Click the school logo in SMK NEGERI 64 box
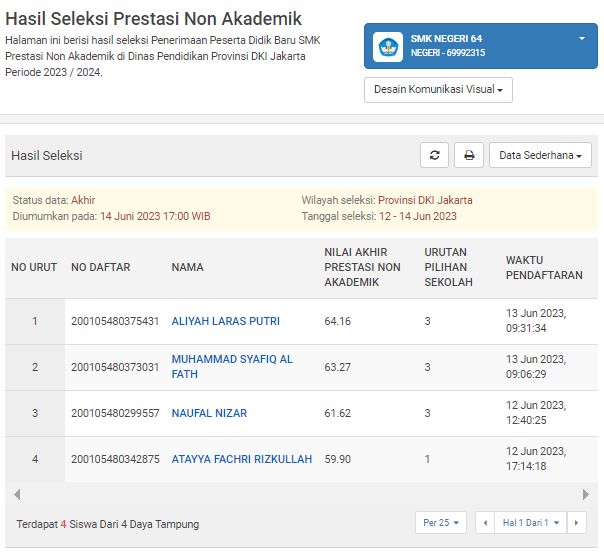The width and height of the screenshot is (604, 552). pos(388,47)
